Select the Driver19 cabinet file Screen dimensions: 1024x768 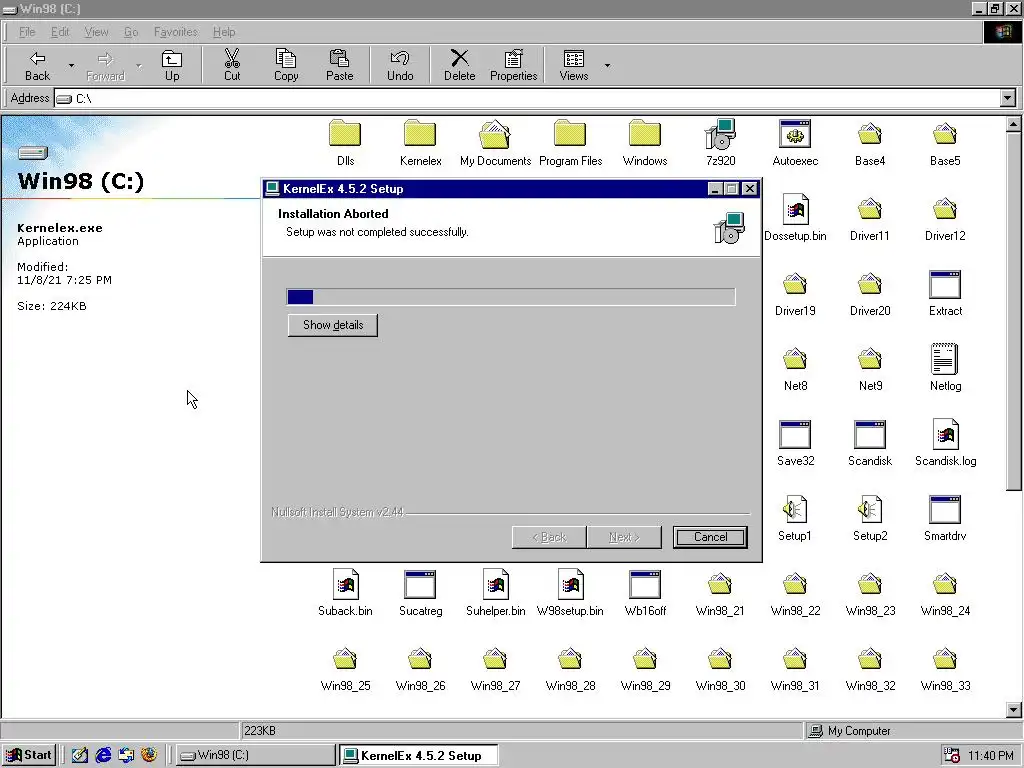click(795, 293)
